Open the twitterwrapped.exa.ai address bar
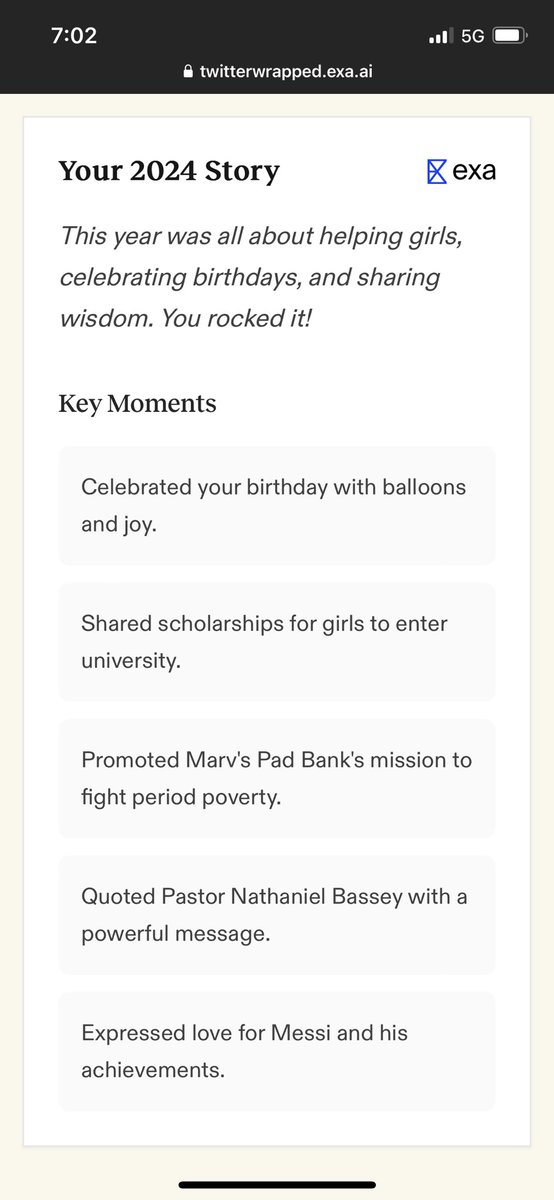The image size is (554, 1200). click(277, 72)
